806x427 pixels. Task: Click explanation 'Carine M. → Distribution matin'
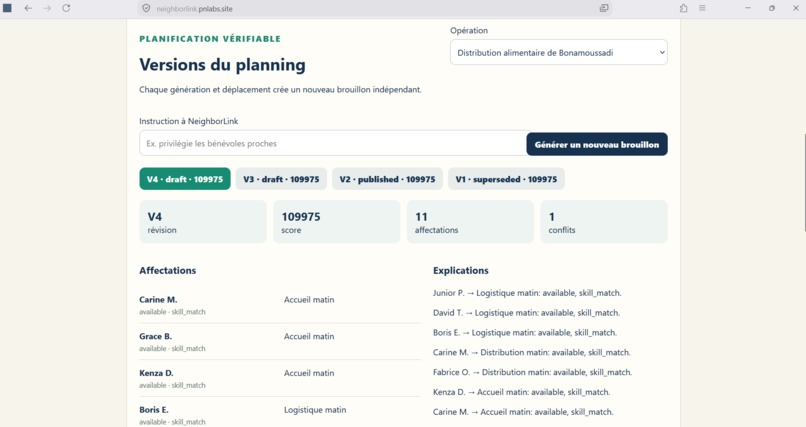pyautogui.click(x=532, y=352)
